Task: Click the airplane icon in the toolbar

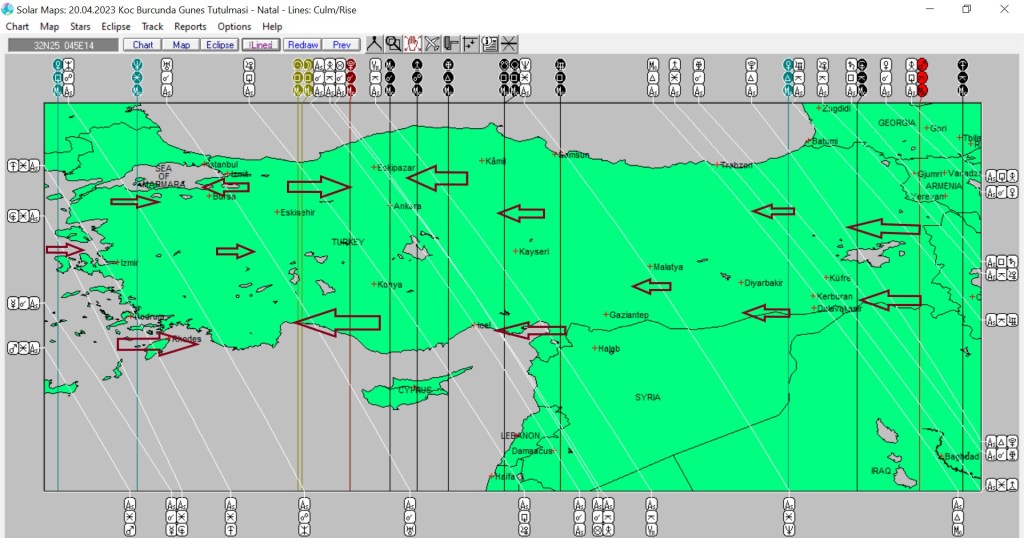Action: click(x=432, y=44)
